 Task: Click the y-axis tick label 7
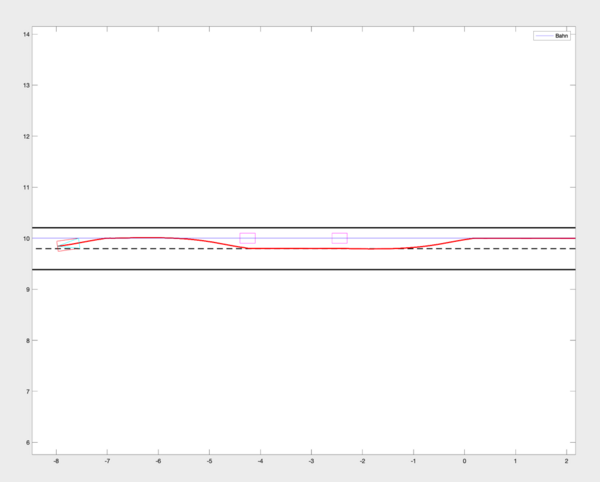[26, 391]
